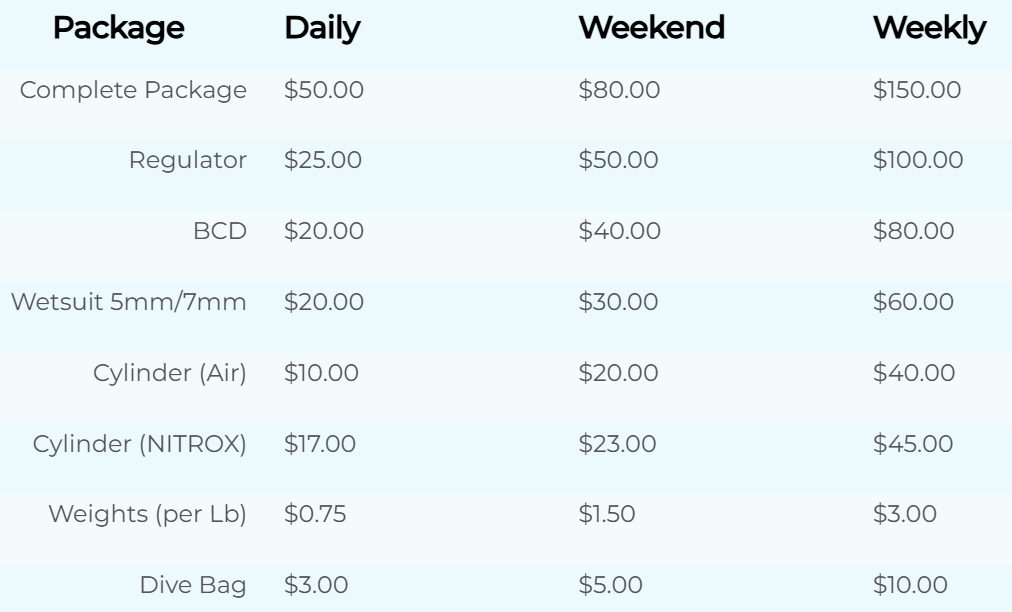
Task: Select the Regulator row label
Action: click(x=187, y=160)
